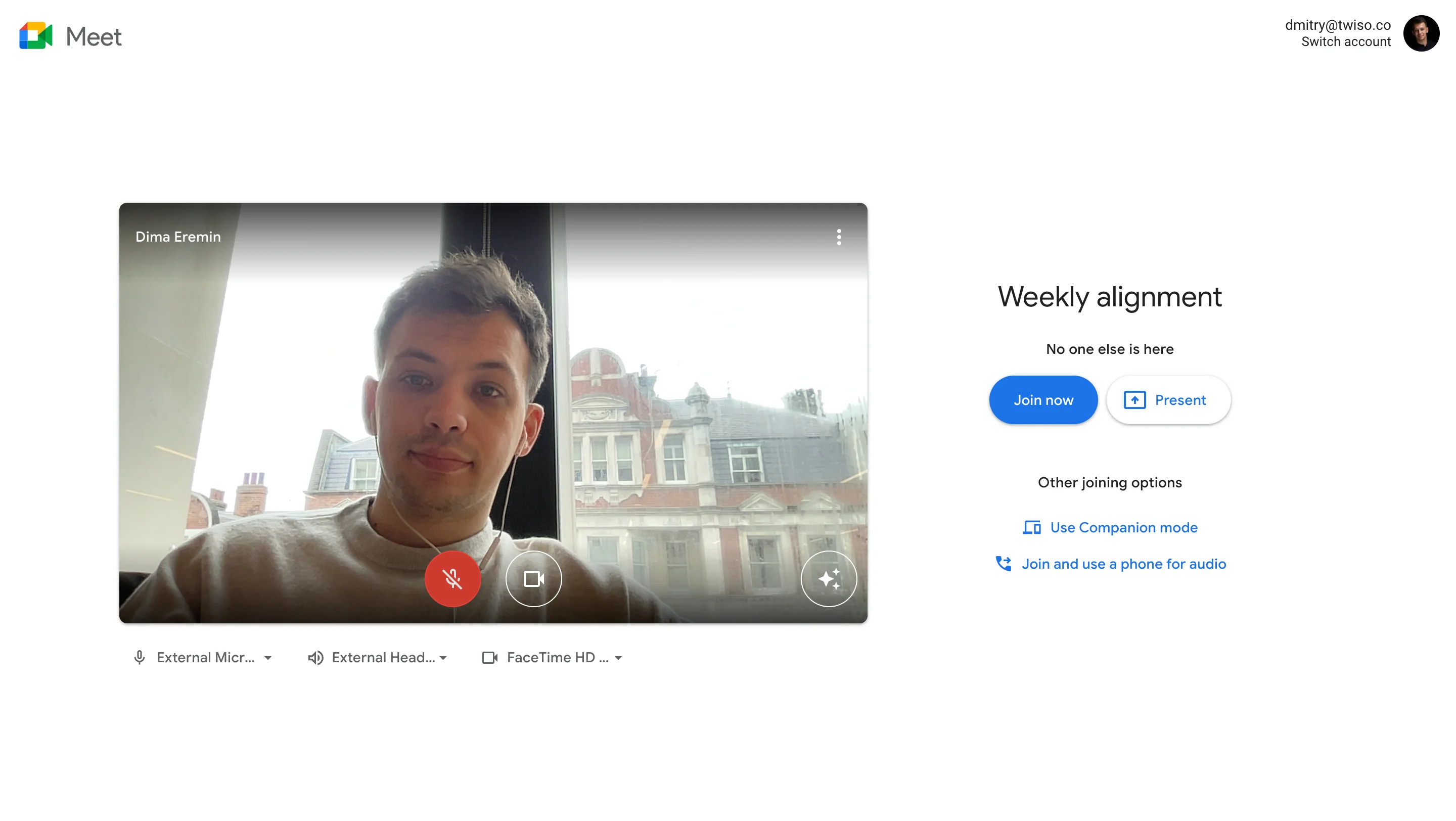
Task: Expand External Microphone device dropdown
Action: coord(268,657)
